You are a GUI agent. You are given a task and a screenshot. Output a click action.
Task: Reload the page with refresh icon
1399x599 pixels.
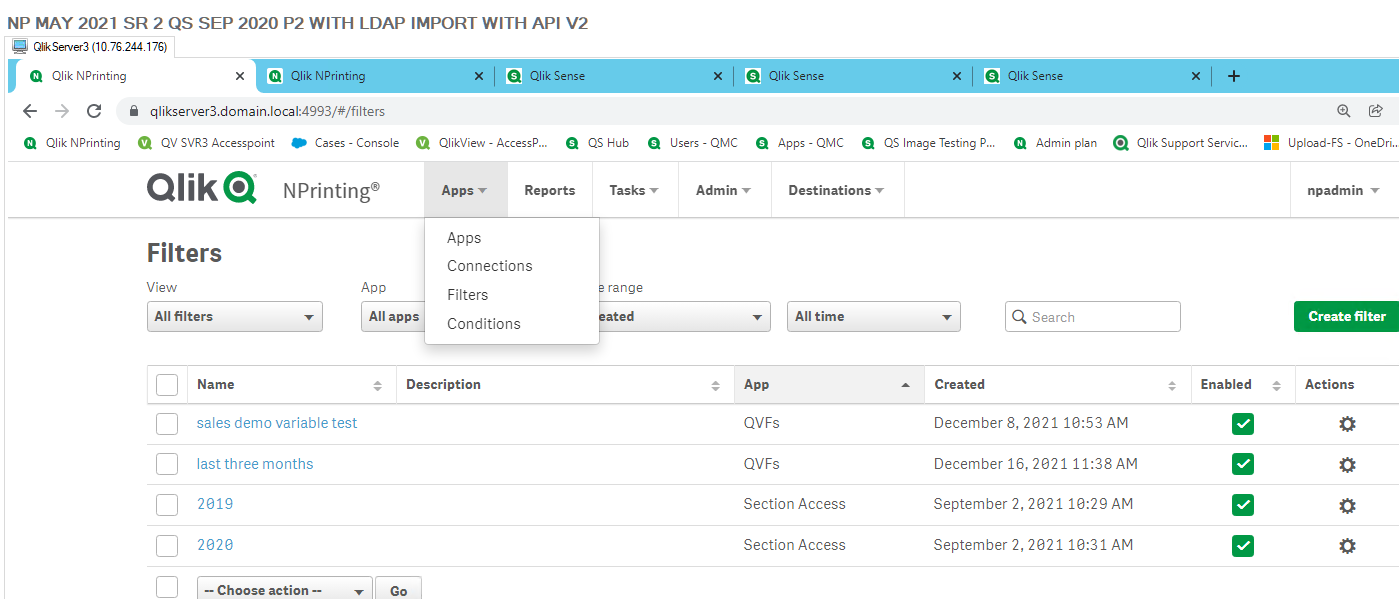tap(94, 111)
